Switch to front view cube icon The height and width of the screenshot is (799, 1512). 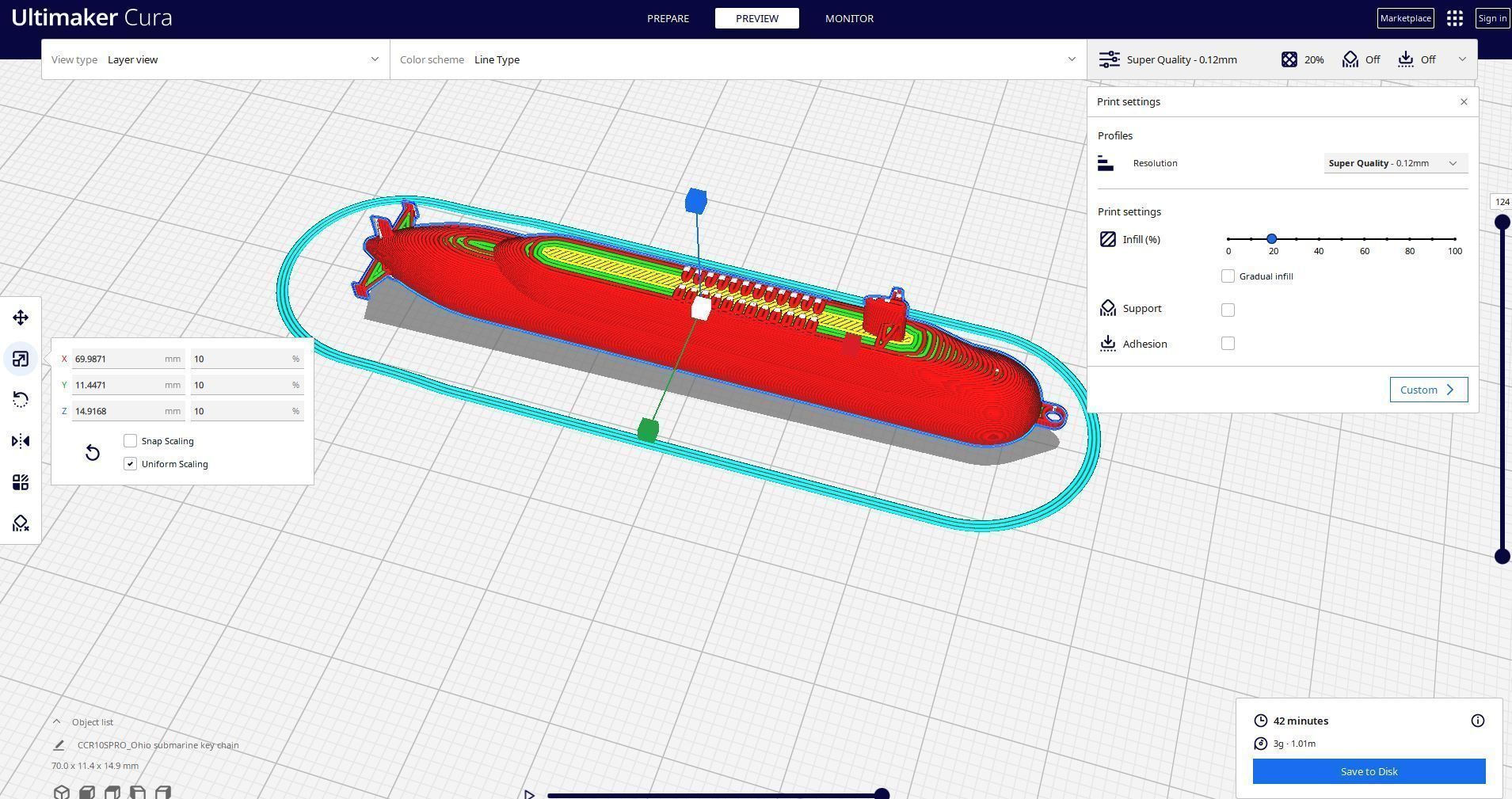[87, 792]
